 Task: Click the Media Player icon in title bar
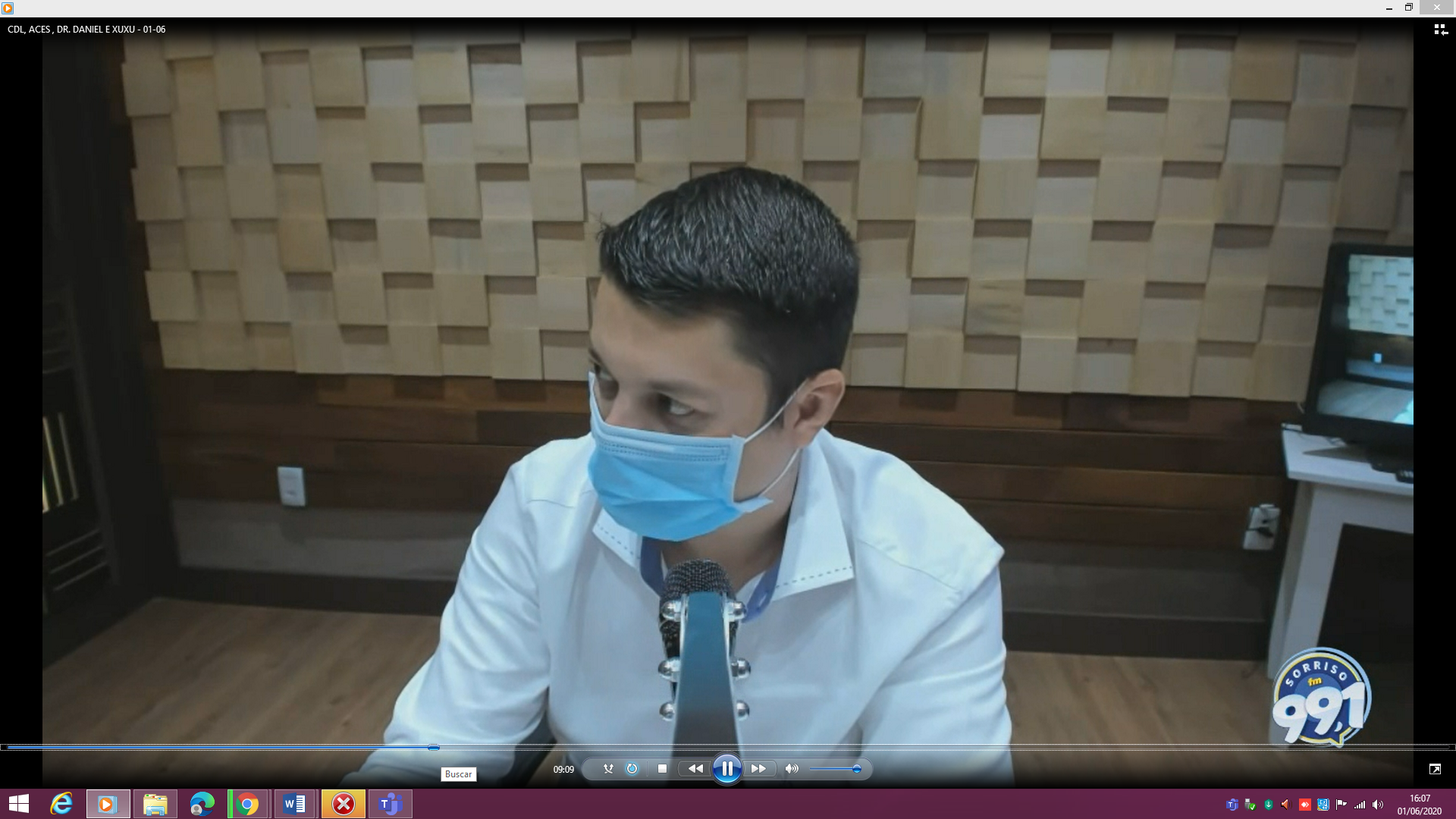8,8
